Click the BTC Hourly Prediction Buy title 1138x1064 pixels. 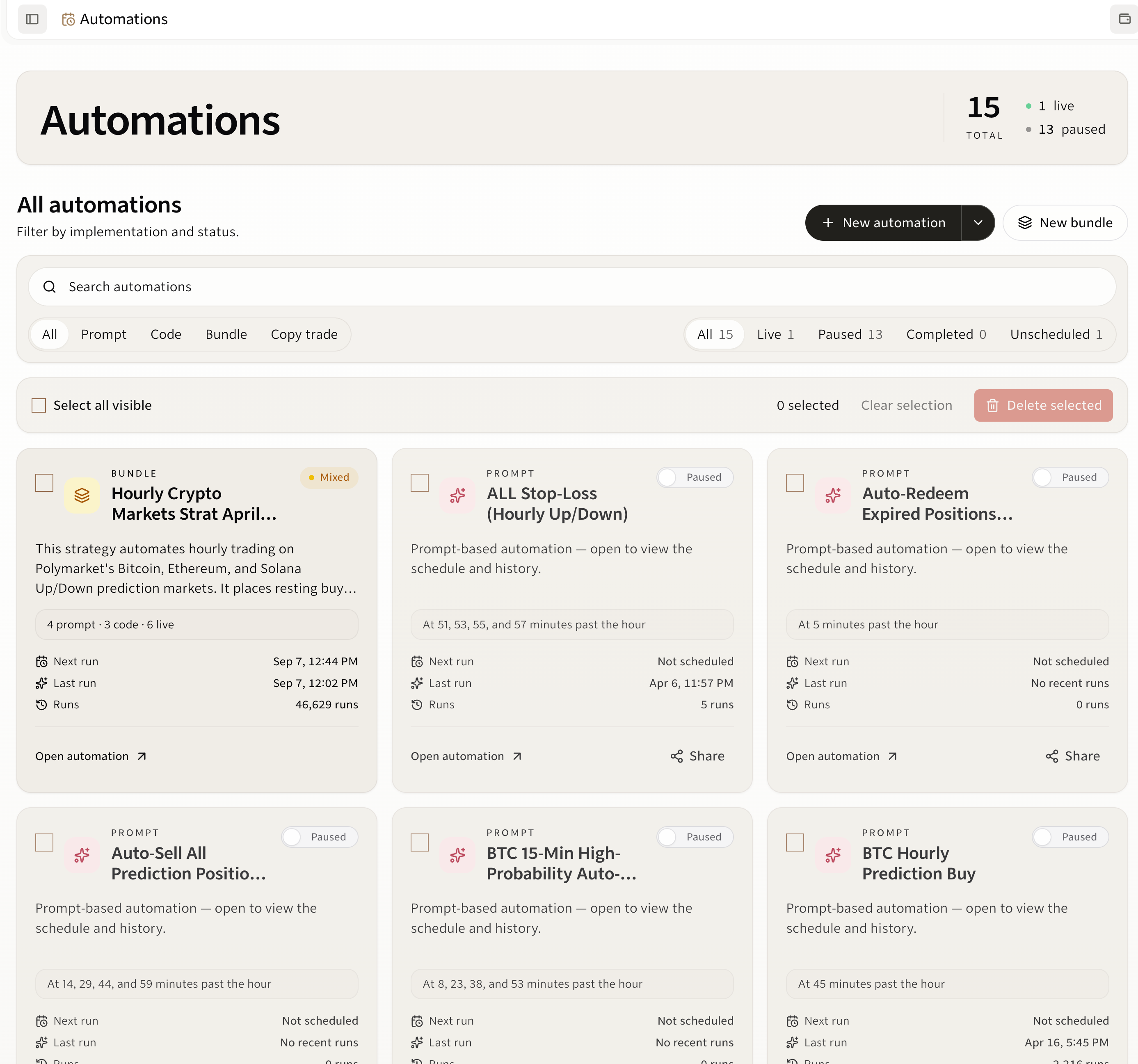pos(918,863)
